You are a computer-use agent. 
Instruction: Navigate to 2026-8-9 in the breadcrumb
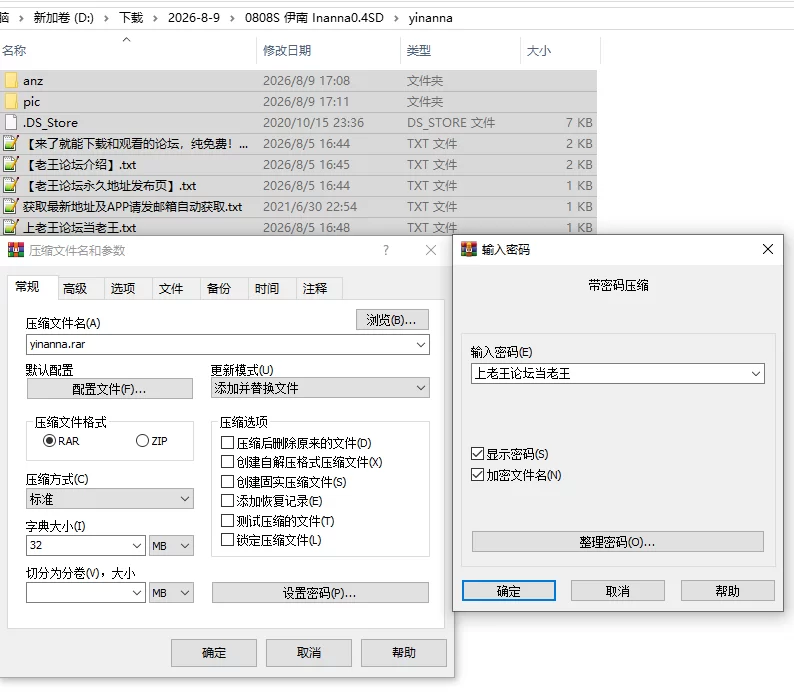(x=194, y=18)
